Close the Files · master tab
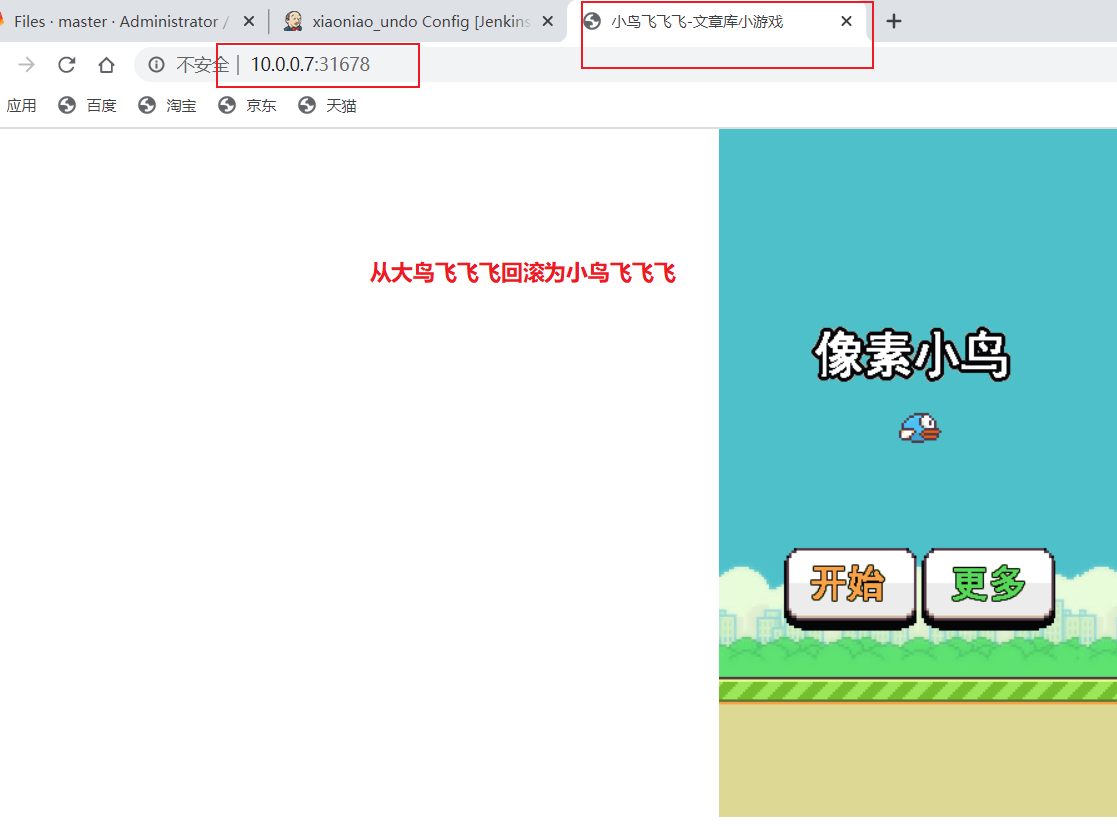This screenshot has width=1117, height=826. [x=248, y=21]
